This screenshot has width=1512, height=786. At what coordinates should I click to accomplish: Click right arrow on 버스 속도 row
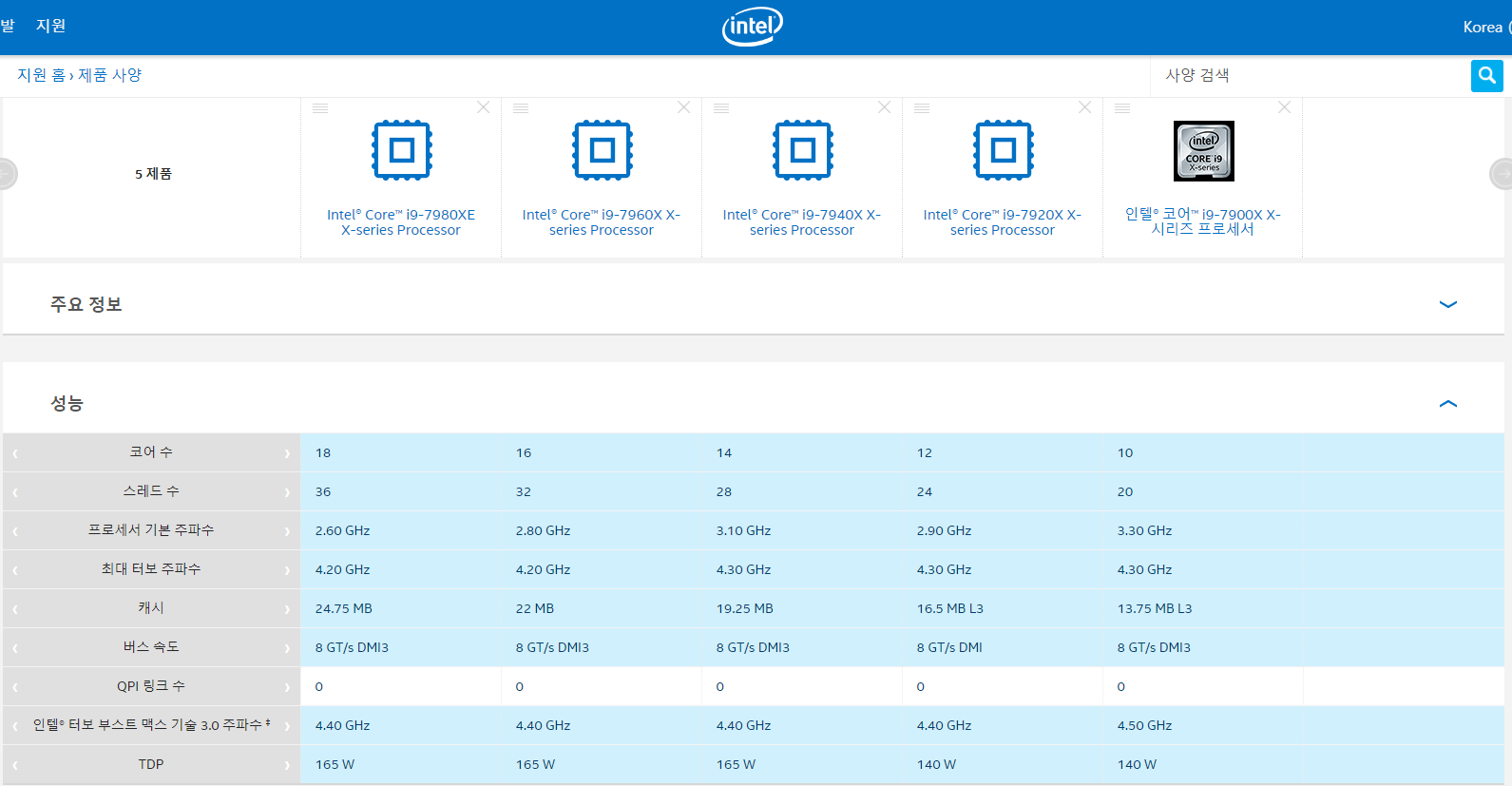pyautogui.click(x=287, y=648)
